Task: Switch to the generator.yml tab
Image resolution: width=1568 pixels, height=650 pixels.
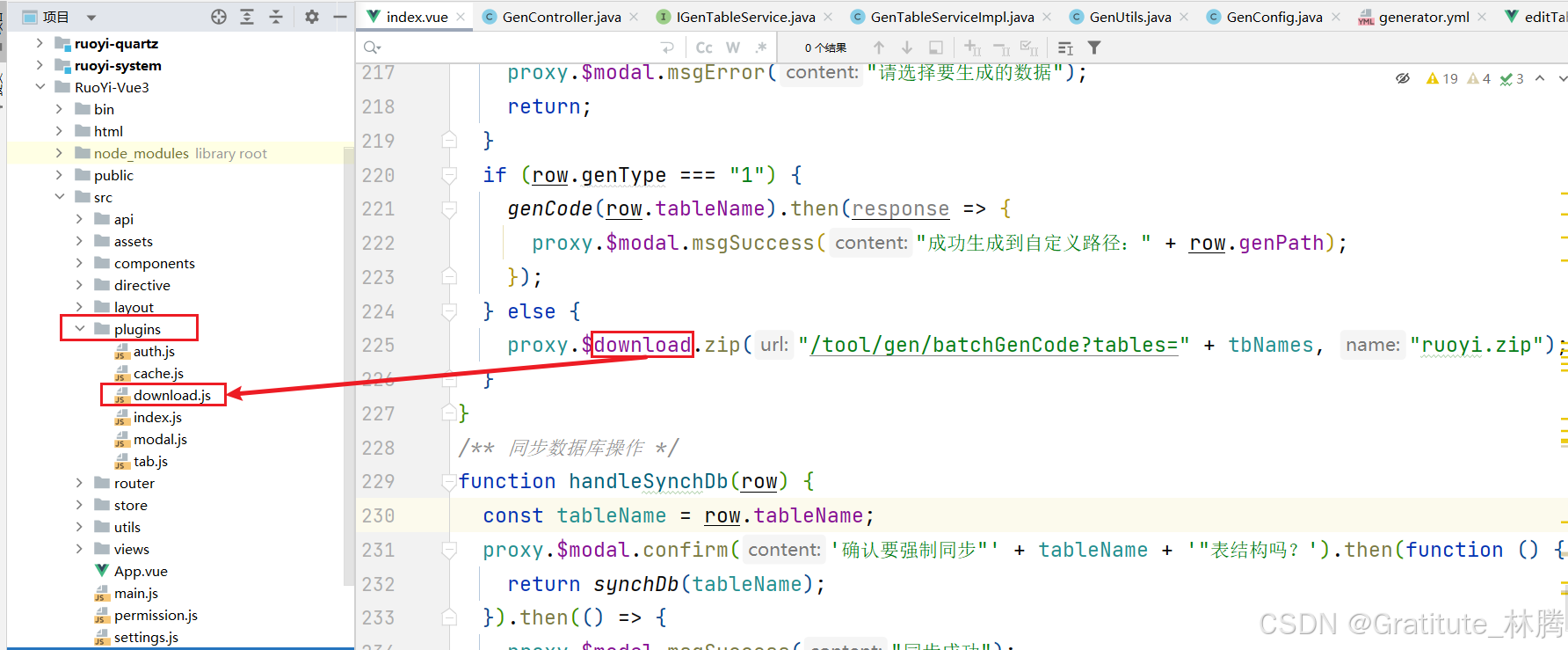Action: [x=1424, y=17]
